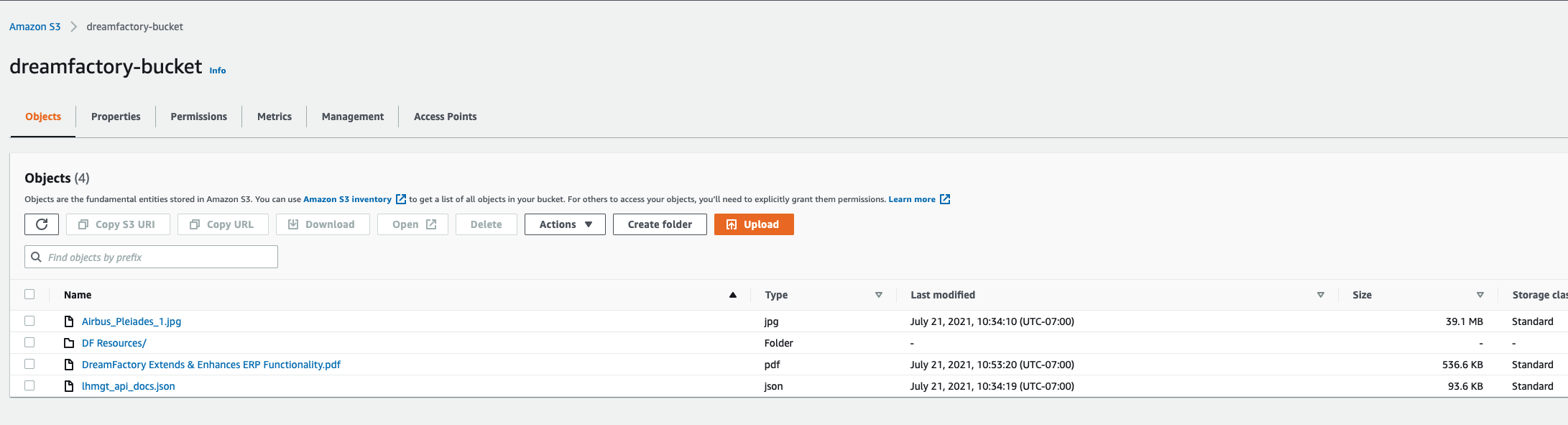
Task: Click external link icon beside Amazon S3 inventory
Action: coord(401,199)
